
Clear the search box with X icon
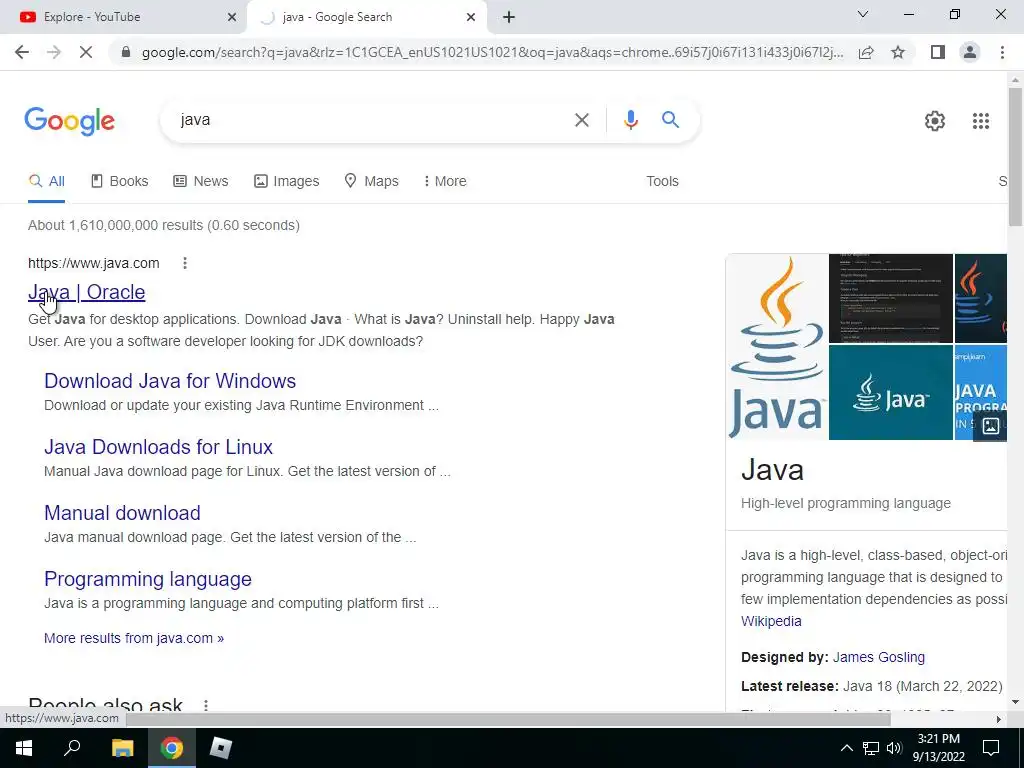[581, 120]
